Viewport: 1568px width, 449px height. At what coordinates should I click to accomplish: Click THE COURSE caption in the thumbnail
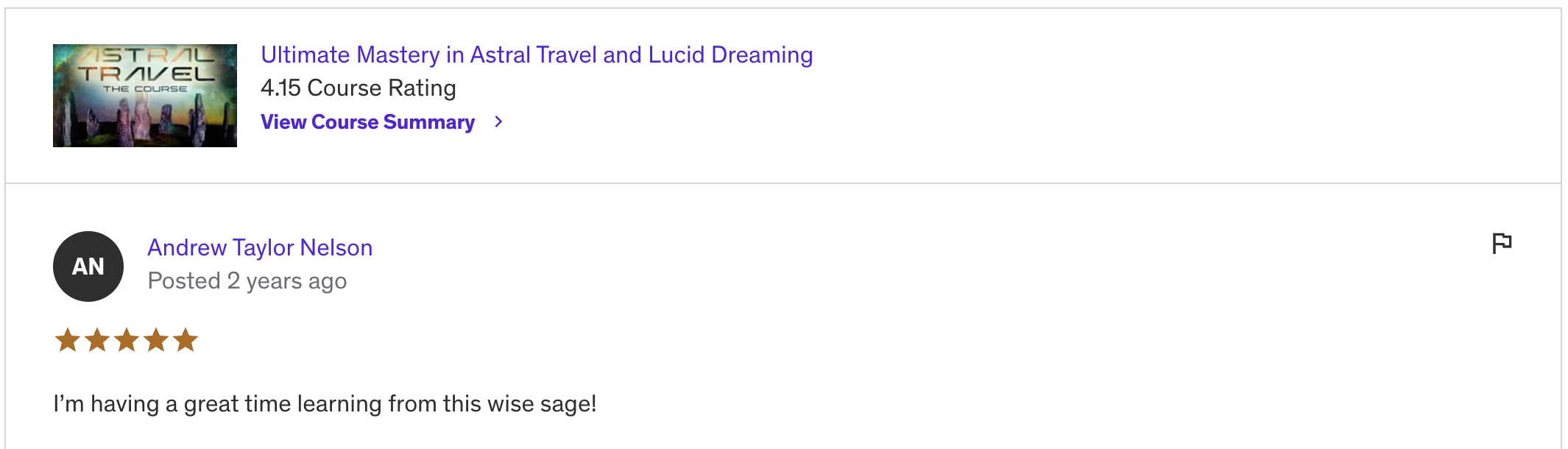(145, 89)
